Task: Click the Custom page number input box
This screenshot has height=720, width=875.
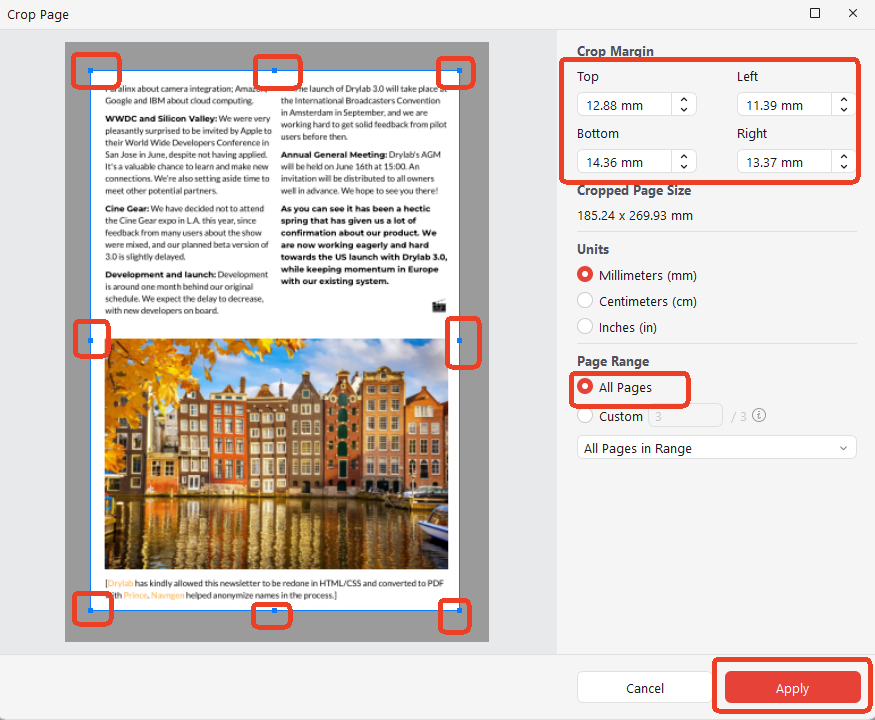Action: pos(684,415)
